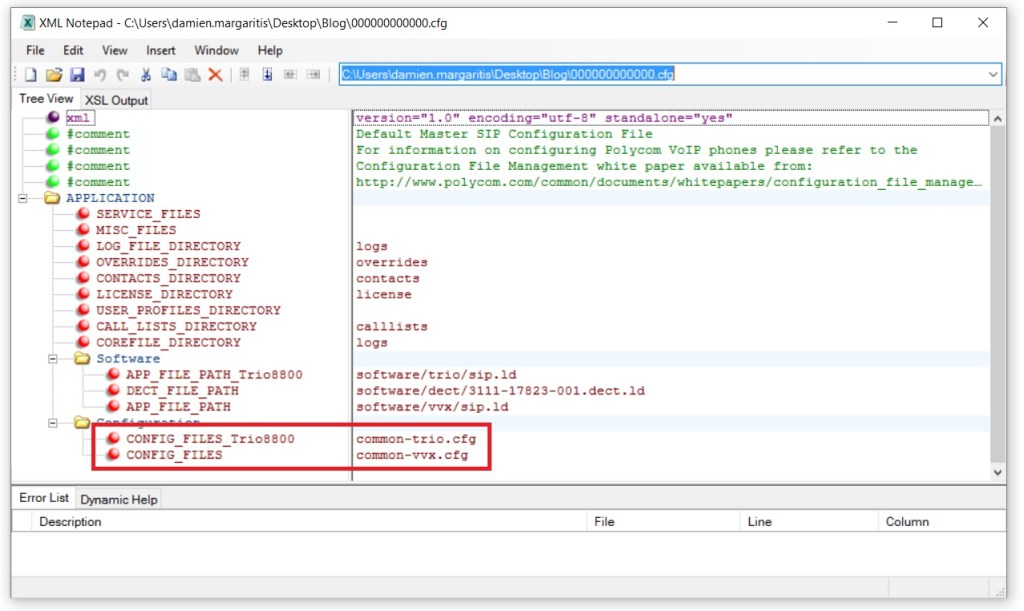The width and height of the screenshot is (1024, 611).
Task: Click the red X Delete icon
Action: pyautogui.click(x=215, y=75)
